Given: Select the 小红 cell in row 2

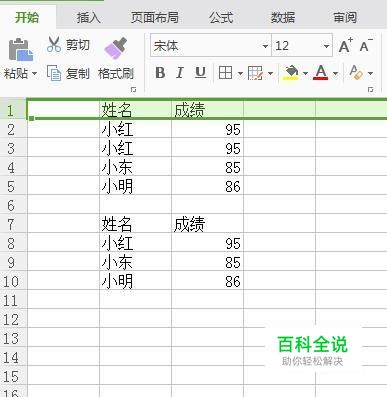Looking at the screenshot, I should [135, 129].
